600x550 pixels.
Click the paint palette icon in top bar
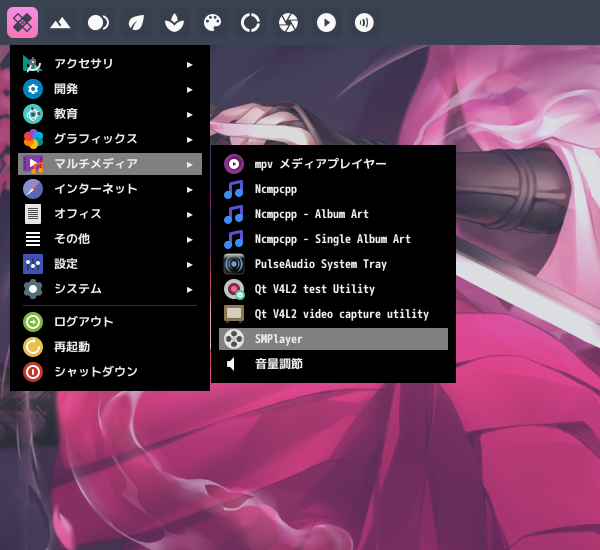click(212, 23)
